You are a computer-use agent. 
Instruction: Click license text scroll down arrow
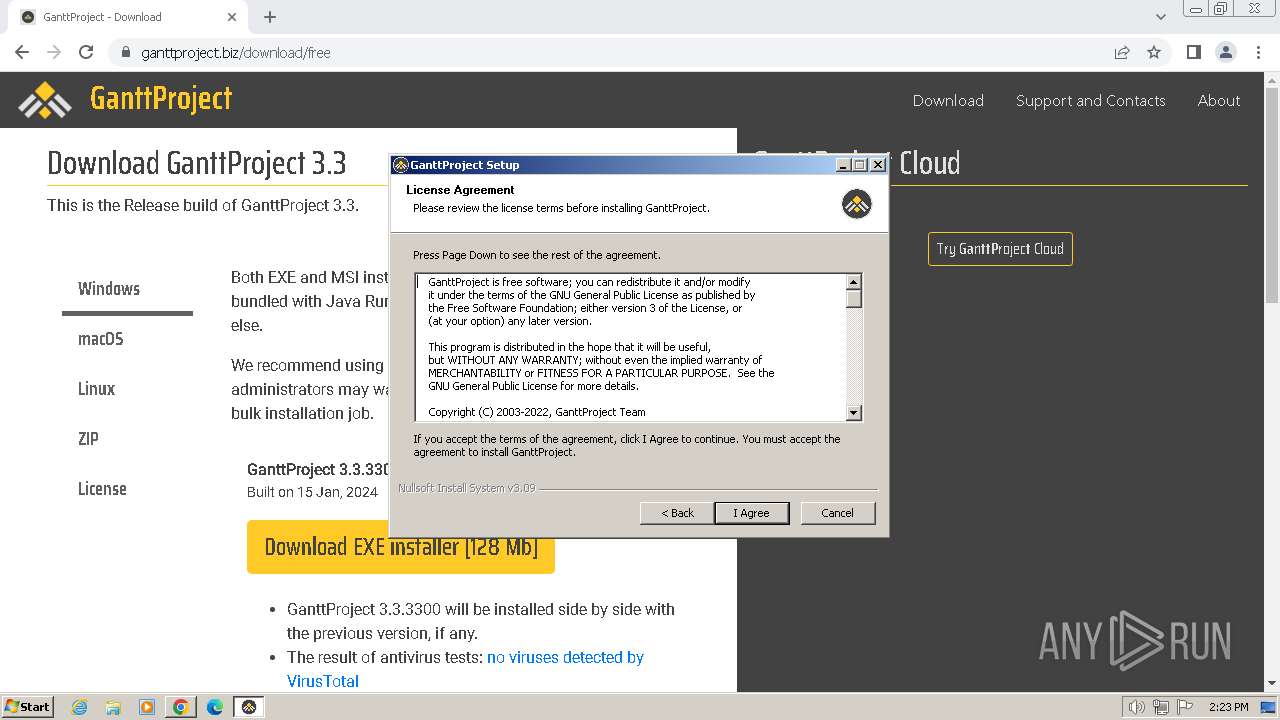tap(853, 412)
